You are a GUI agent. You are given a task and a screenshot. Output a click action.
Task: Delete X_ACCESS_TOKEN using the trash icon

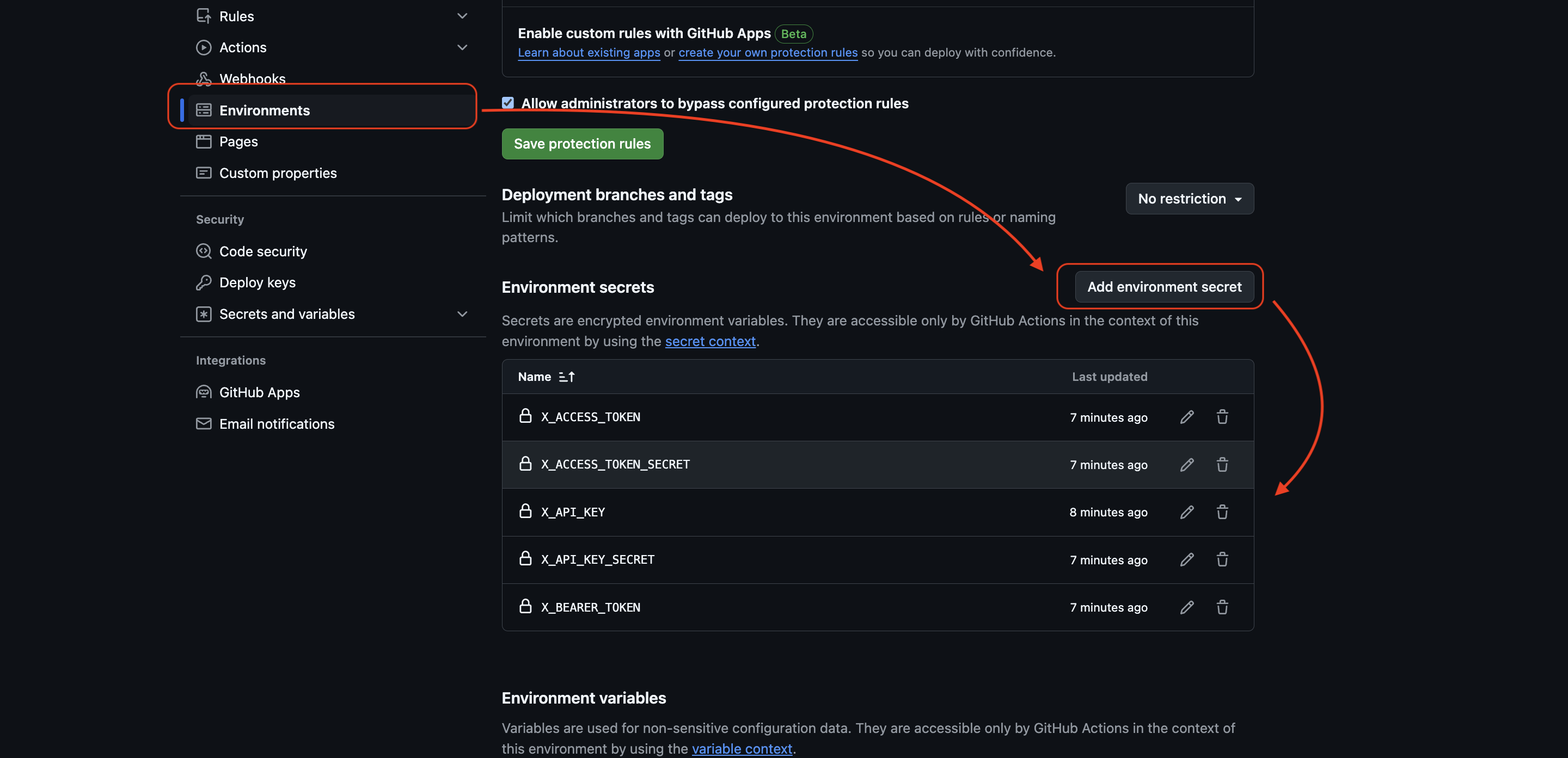pyautogui.click(x=1222, y=417)
